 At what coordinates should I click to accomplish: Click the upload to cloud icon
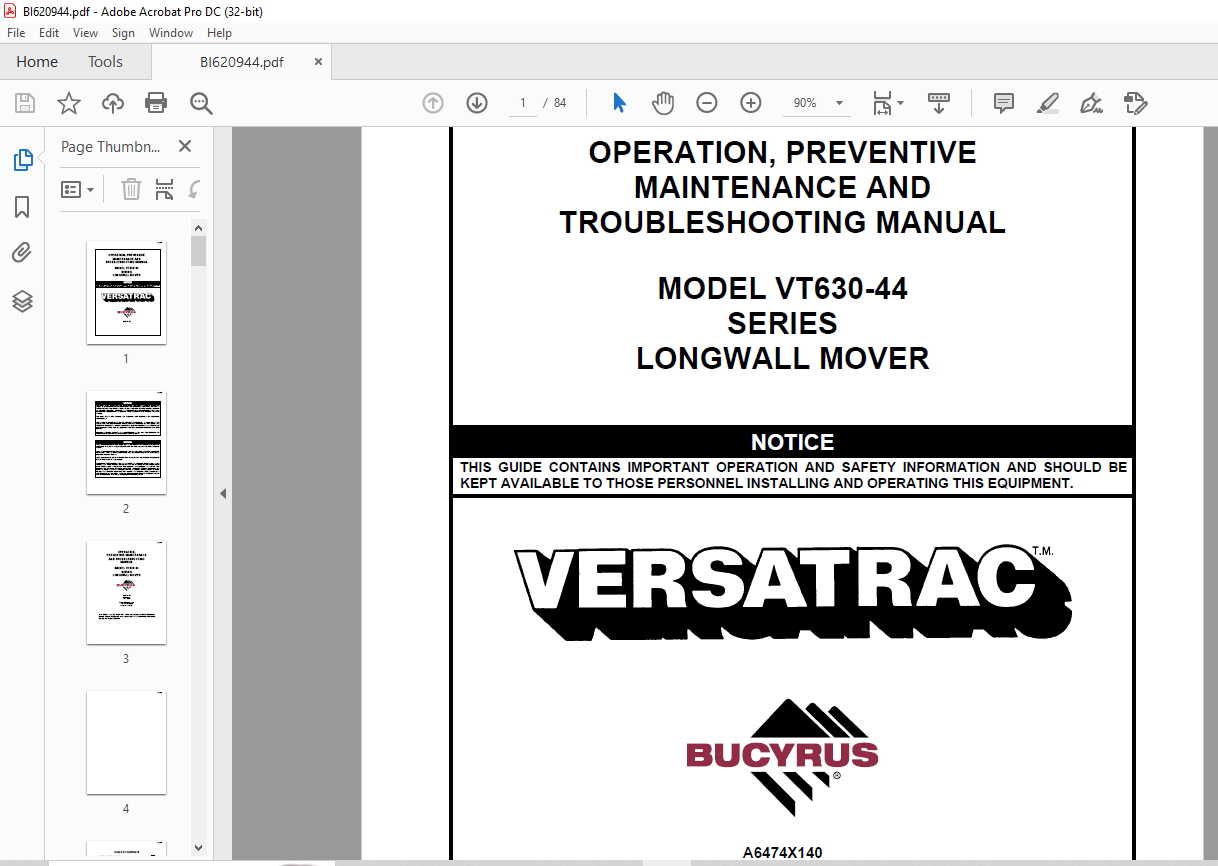tap(113, 103)
